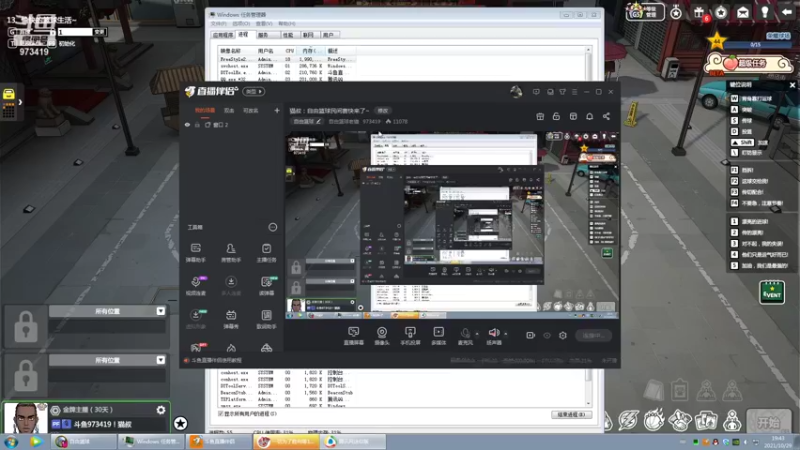
Task: Click the 修改 button next to the stream title
Action: 383,111
